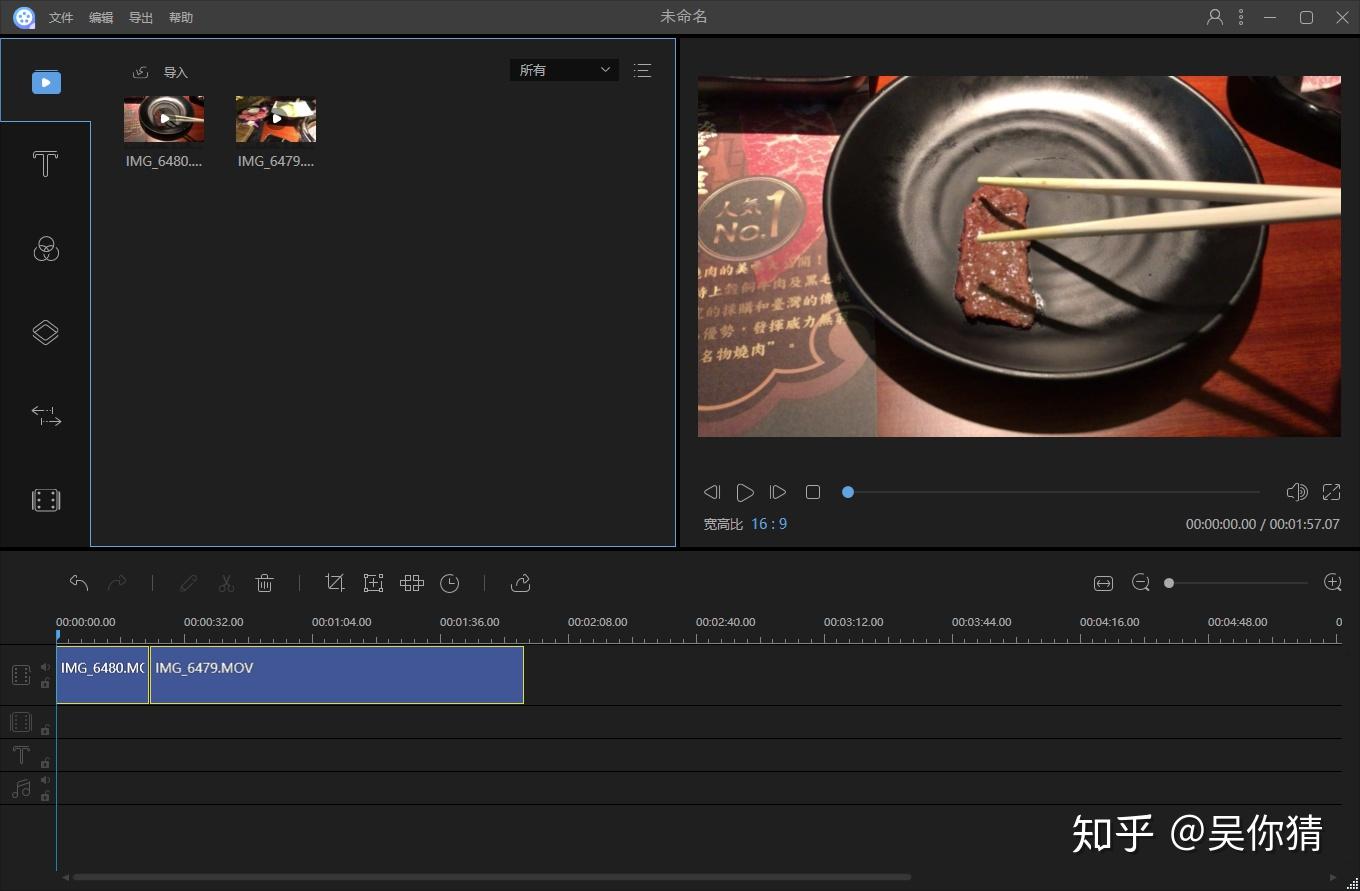The height and width of the screenshot is (891, 1360).
Task: Lock the music audio track
Action: pos(45,796)
